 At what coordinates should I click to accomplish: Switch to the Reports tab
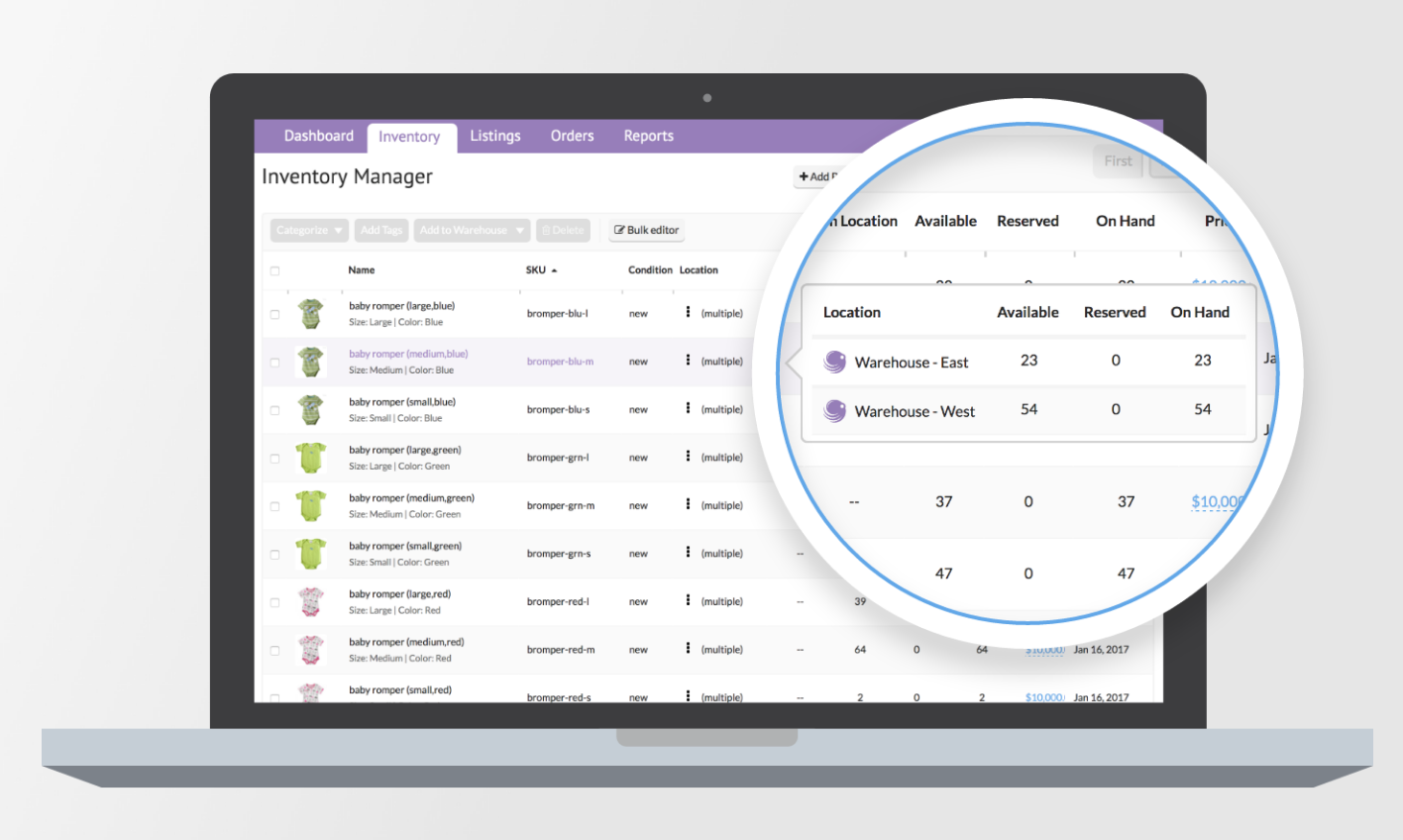[x=648, y=136]
